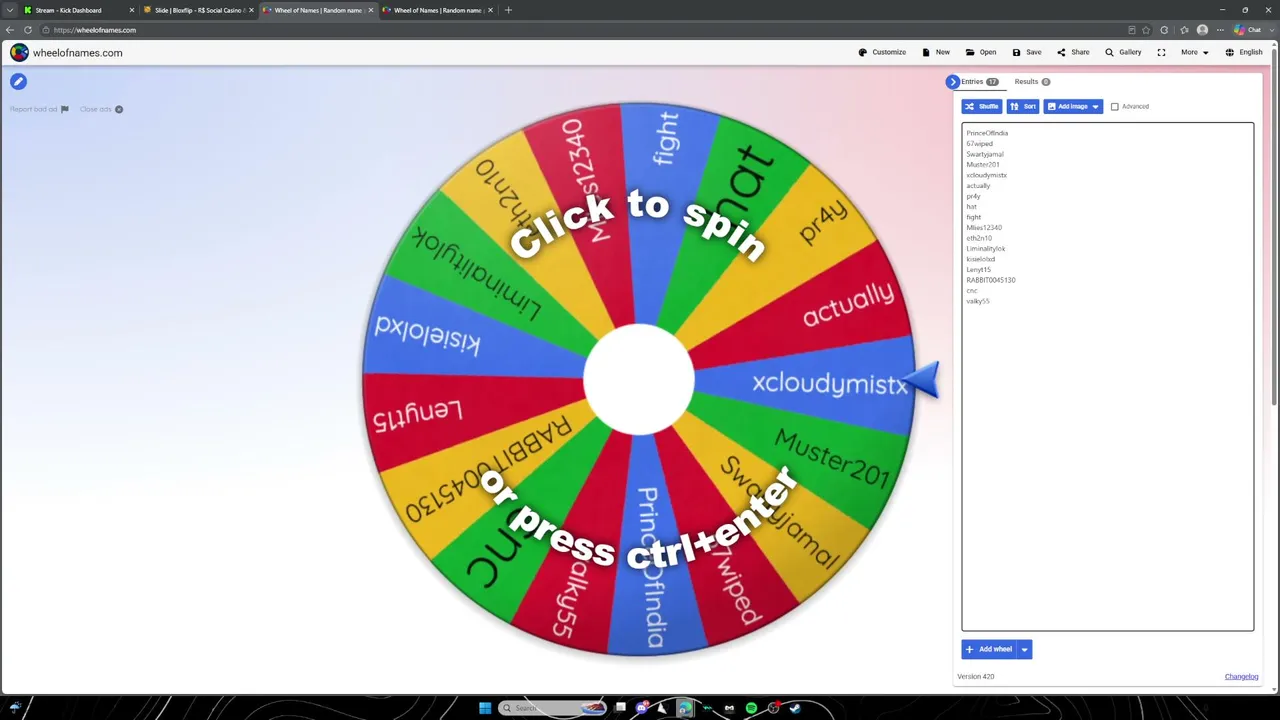This screenshot has width=1280, height=720.
Task: Change language from English
Action: click(x=1244, y=52)
